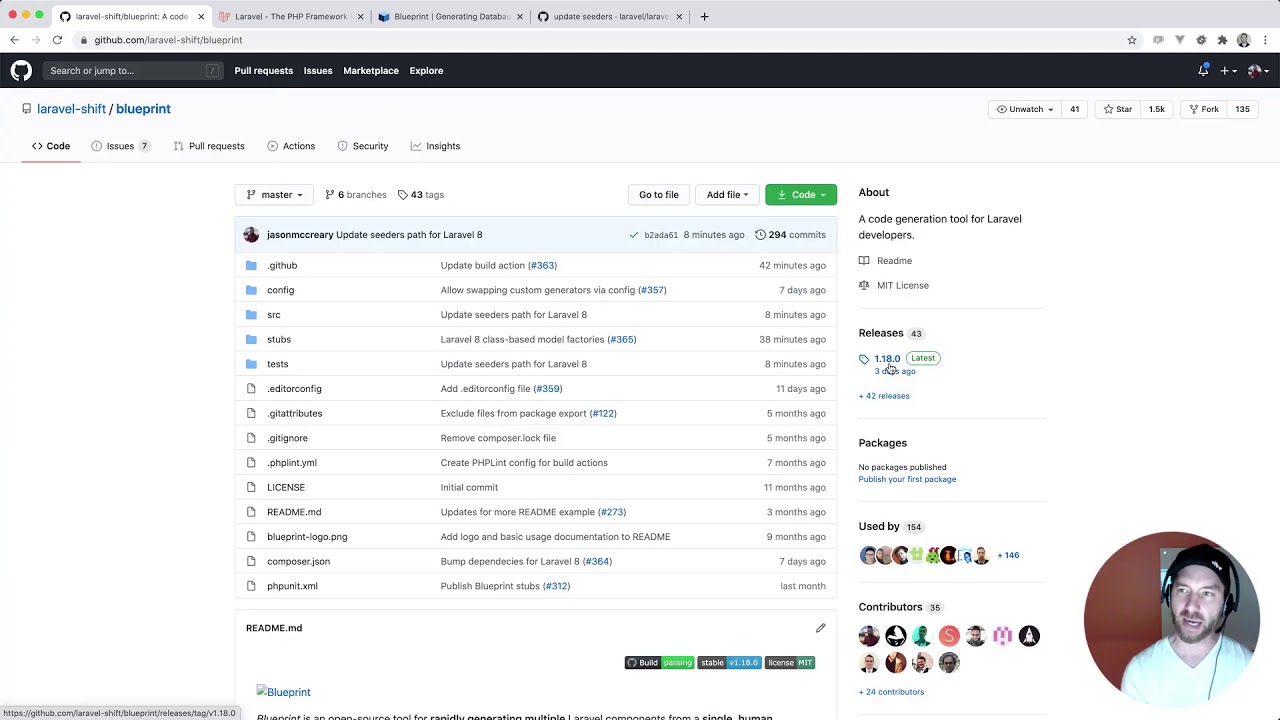This screenshot has width=1280, height=720.
Task: Click the GitHub octocat logo
Action: [21, 70]
